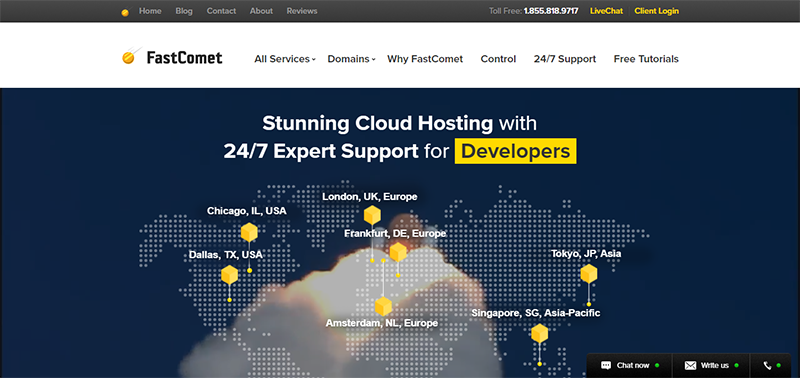Click the speech bubble Chat now icon
The image size is (800, 378).
coord(606,365)
